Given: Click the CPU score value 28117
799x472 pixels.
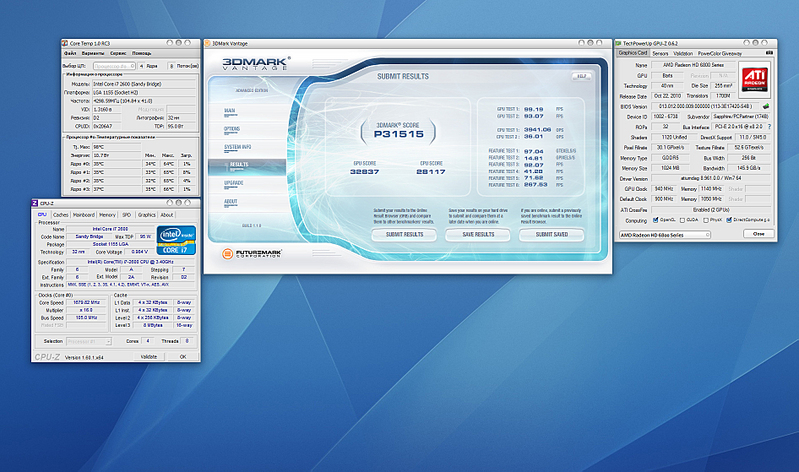Looking at the screenshot, I should [x=431, y=172].
